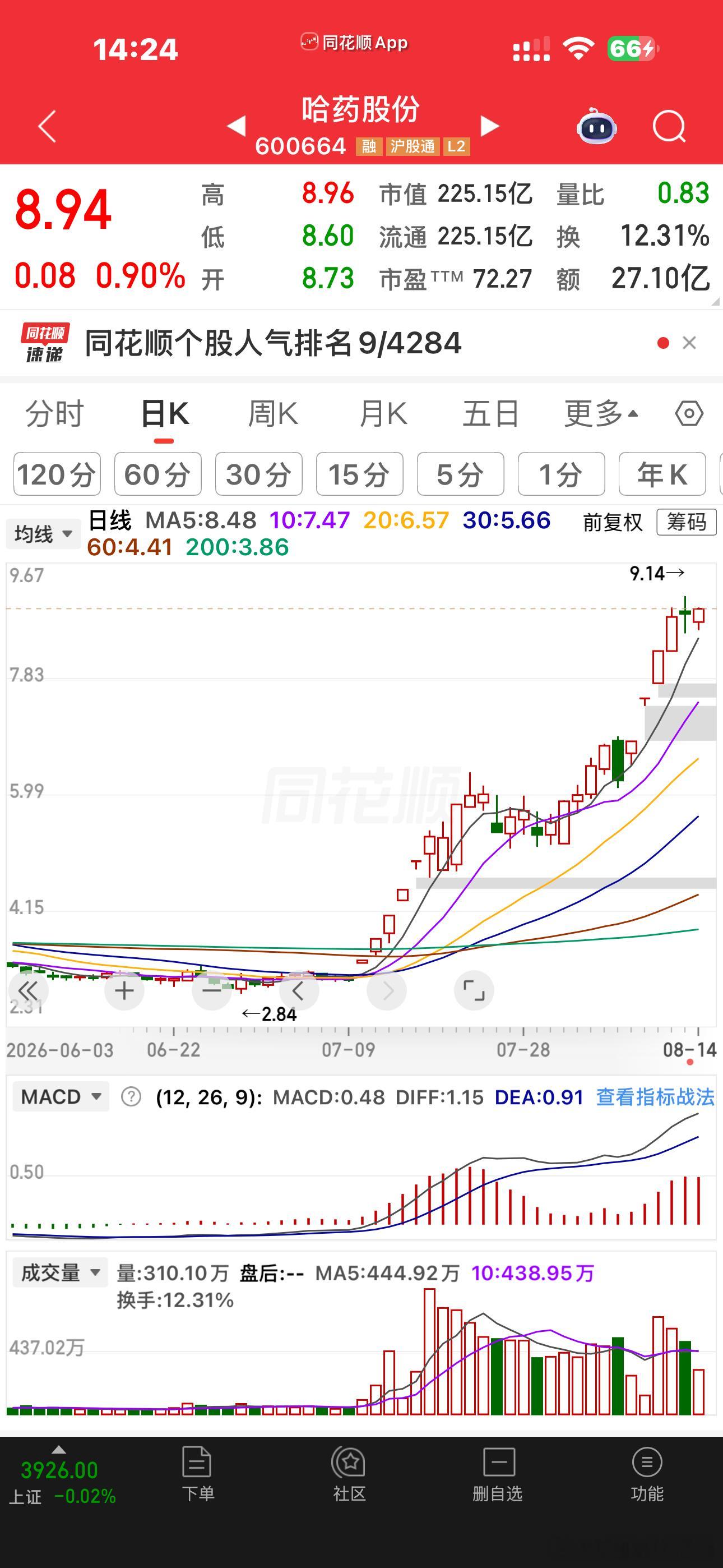Toggle 筹码 chip distribution view
This screenshot has width=723, height=1568.
coord(687,522)
